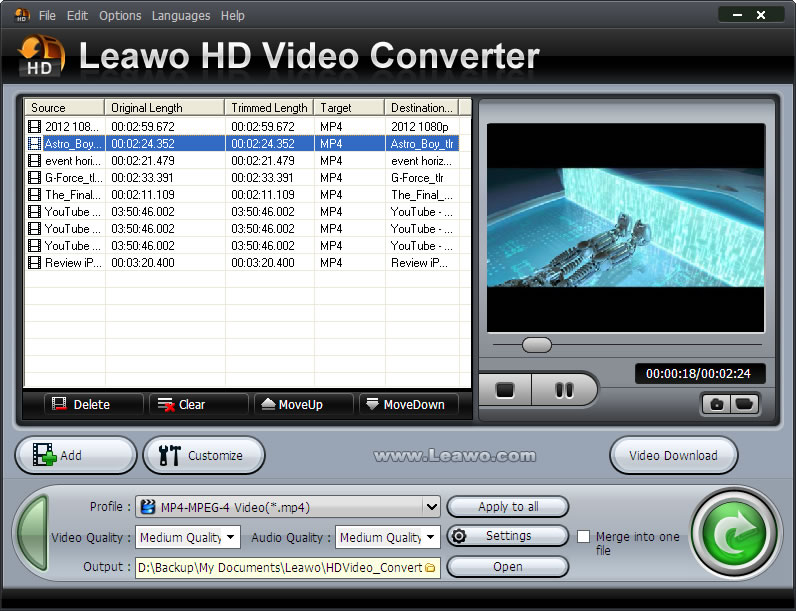Open the Options menu
Viewport: 796px width, 611px height.
click(120, 16)
